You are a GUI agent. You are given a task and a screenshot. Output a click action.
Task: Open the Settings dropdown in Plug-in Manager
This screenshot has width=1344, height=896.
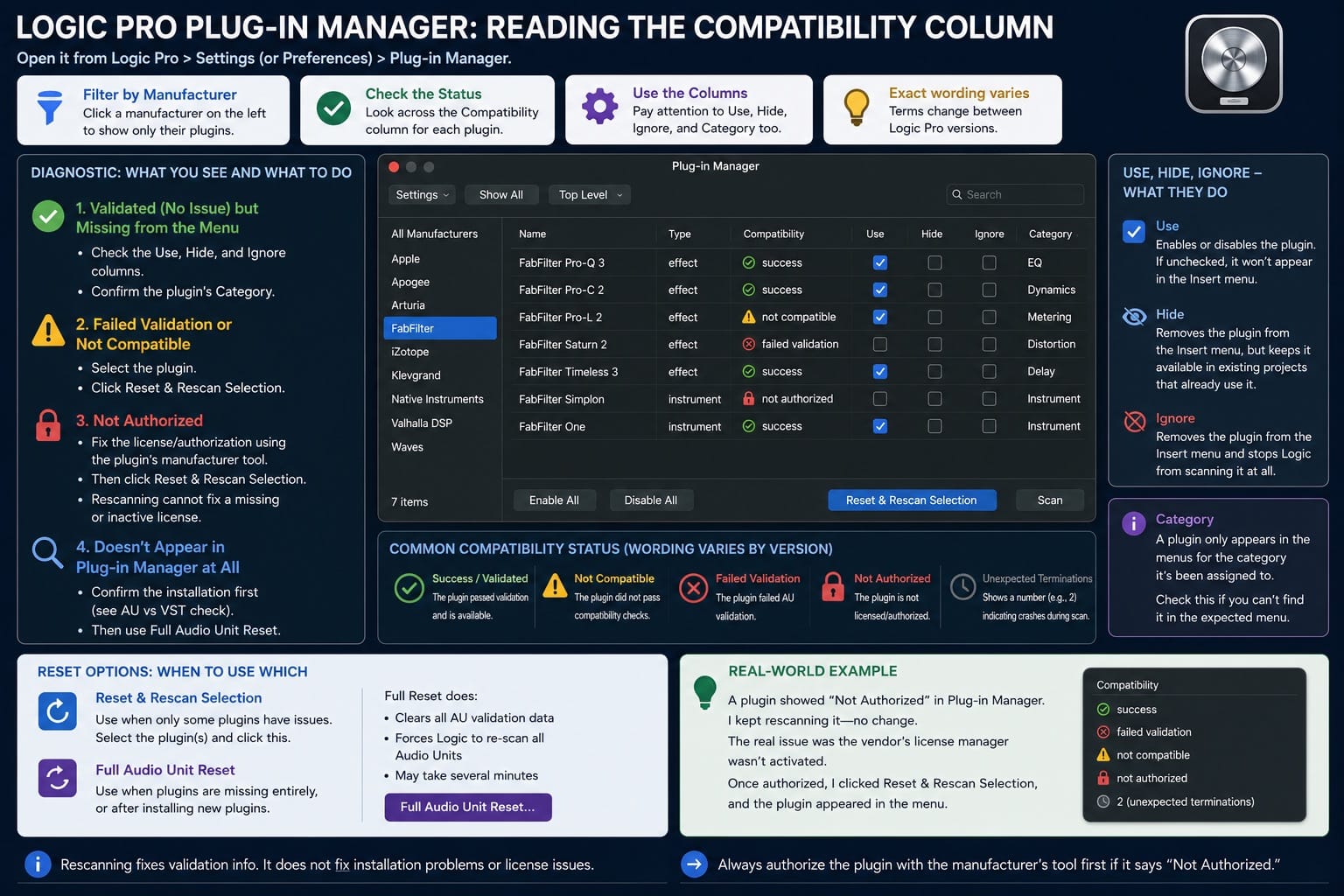click(x=422, y=195)
